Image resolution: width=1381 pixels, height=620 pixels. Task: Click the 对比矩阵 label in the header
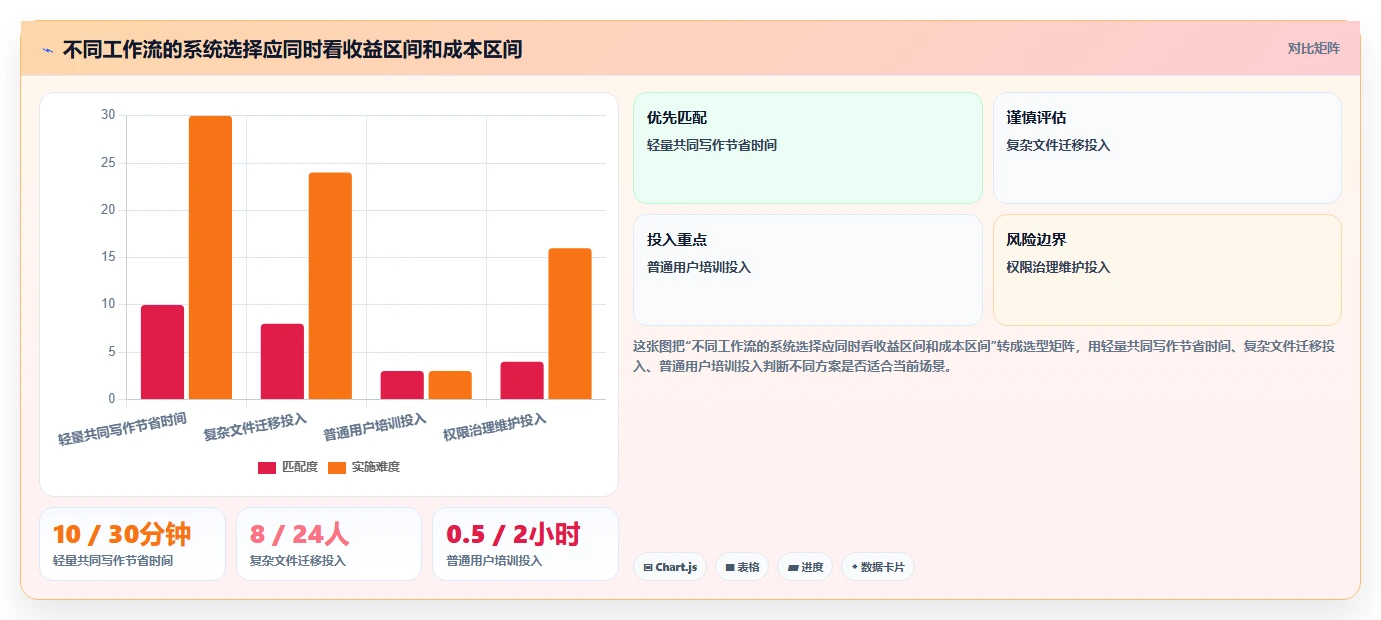pyautogui.click(x=1313, y=48)
